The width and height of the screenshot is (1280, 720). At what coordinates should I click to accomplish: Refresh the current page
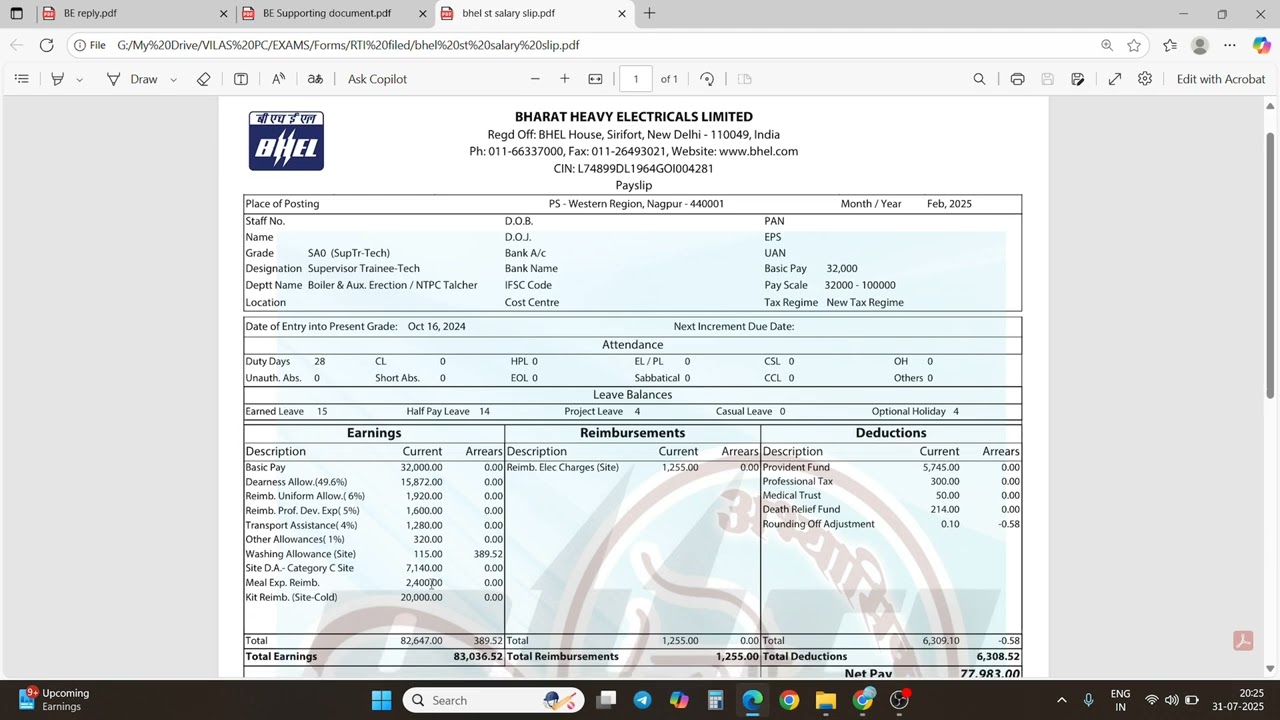(x=46, y=45)
